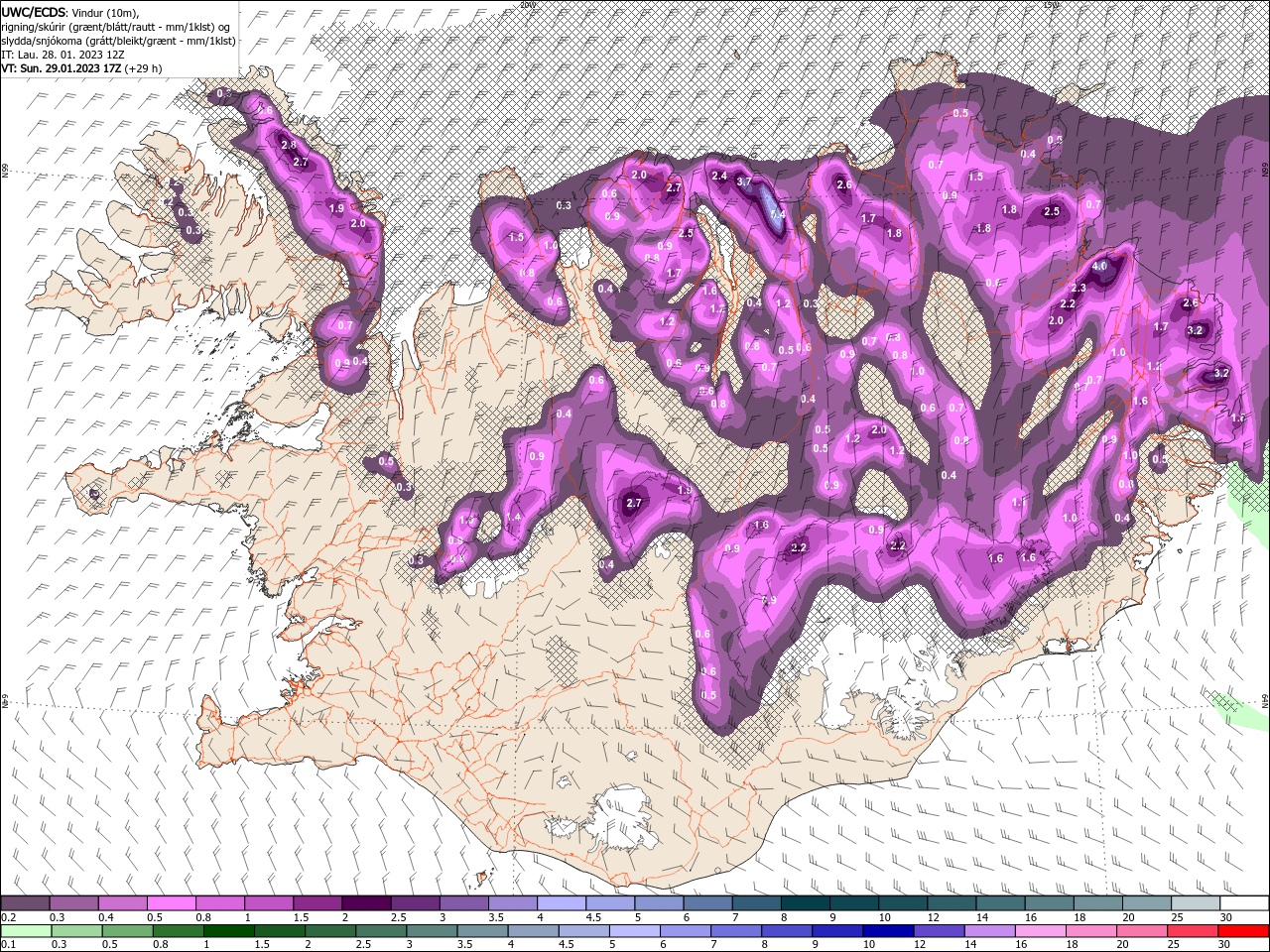
Task: Click the 2.4 value on the north coast
Action: (719, 176)
